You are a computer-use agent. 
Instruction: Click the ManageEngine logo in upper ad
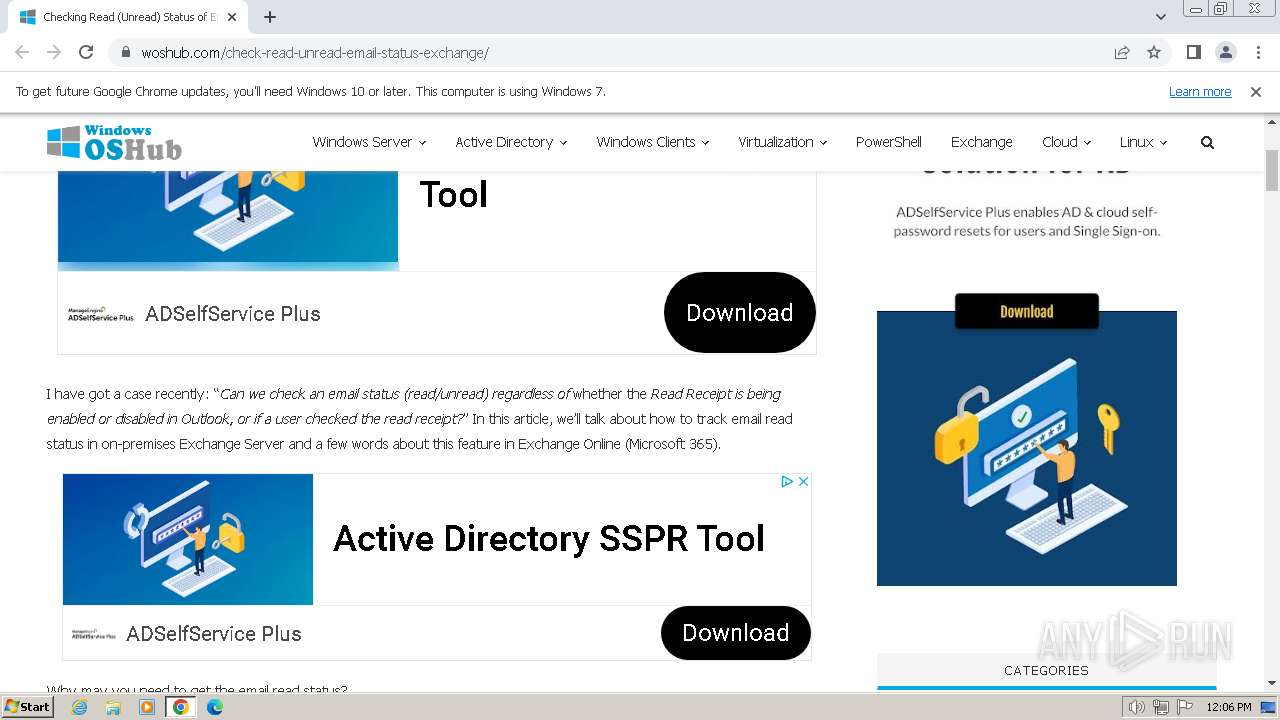point(100,314)
